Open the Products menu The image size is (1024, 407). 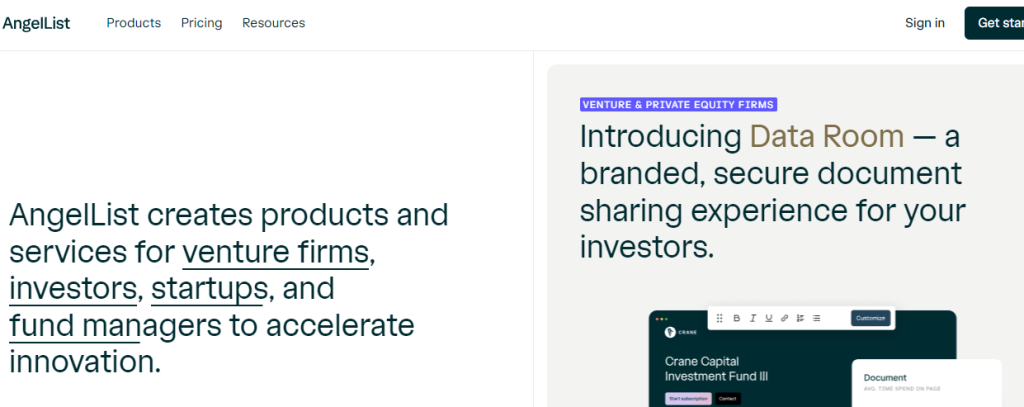click(x=134, y=23)
